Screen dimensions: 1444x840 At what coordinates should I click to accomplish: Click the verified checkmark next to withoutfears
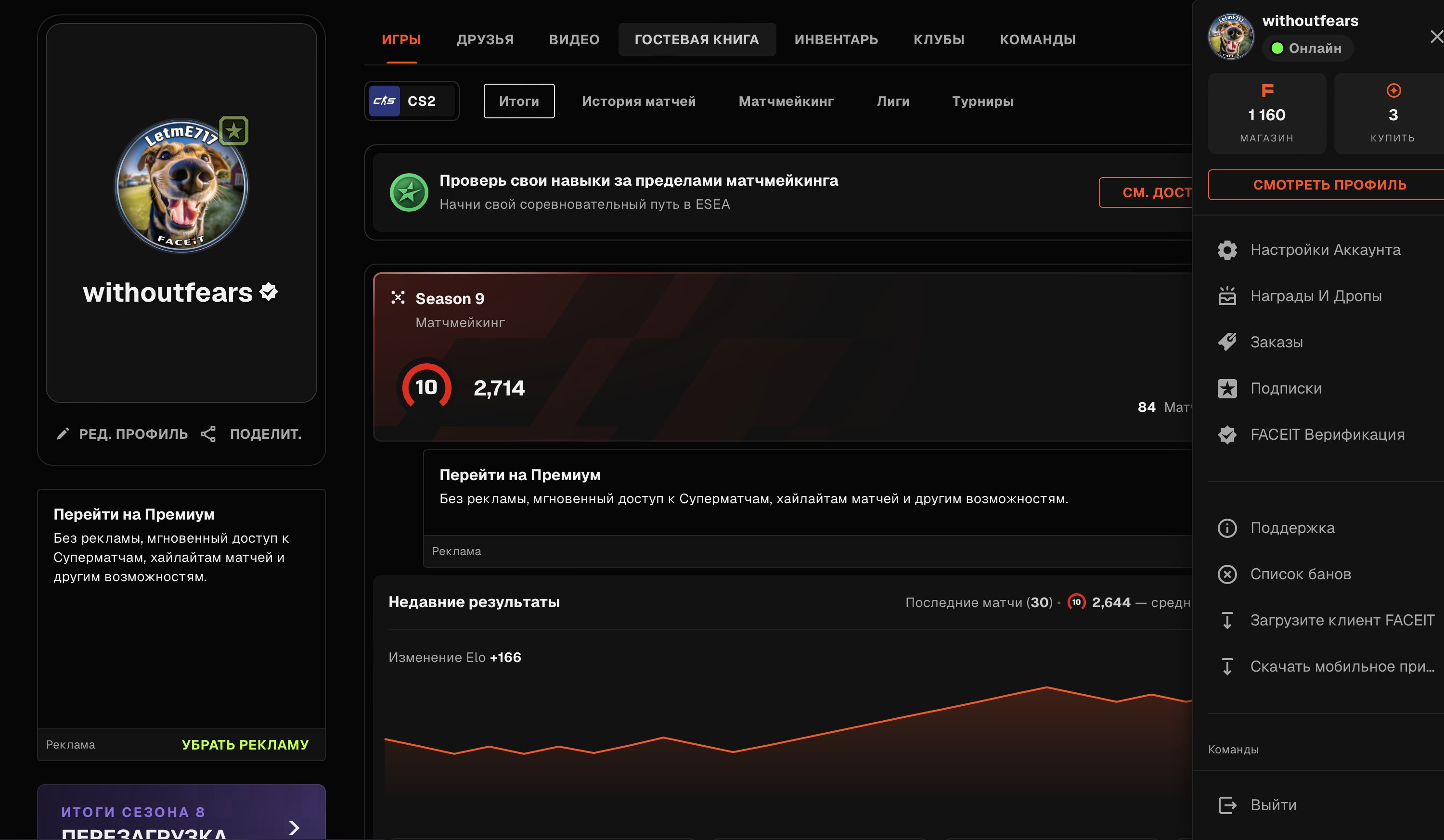[x=269, y=292]
